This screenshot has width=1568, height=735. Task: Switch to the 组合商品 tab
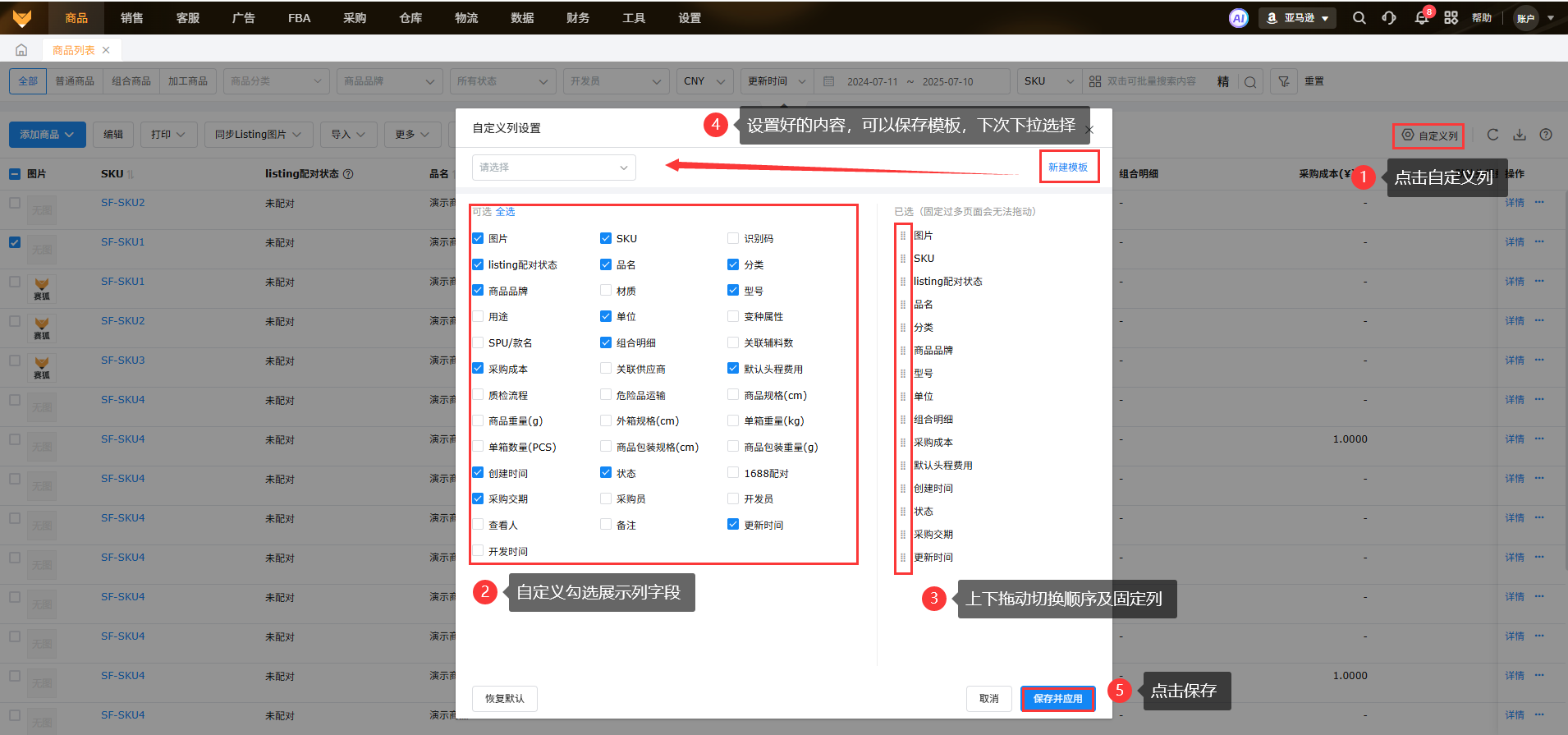131,81
